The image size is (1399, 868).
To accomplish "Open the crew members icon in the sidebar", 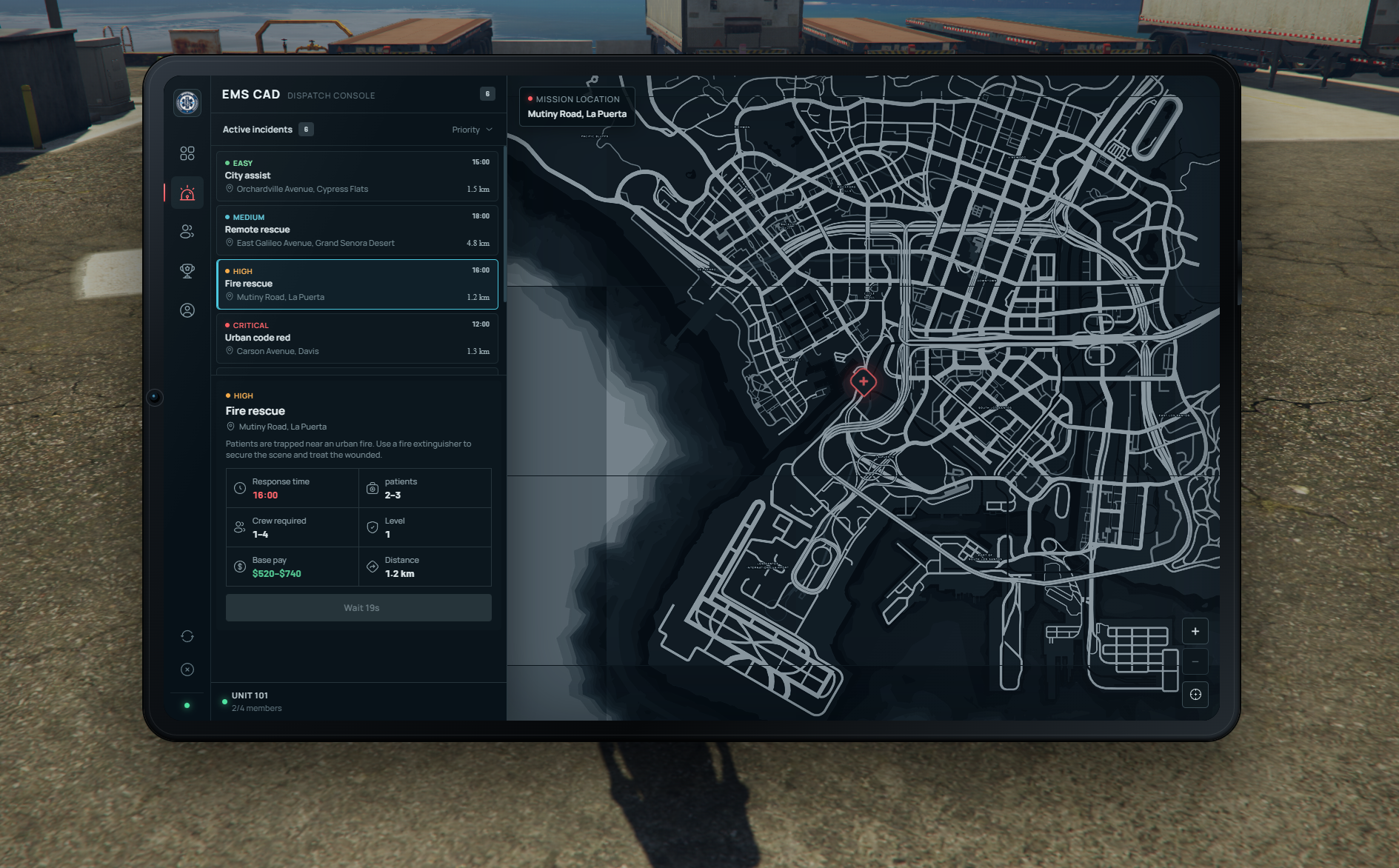I will (187, 232).
